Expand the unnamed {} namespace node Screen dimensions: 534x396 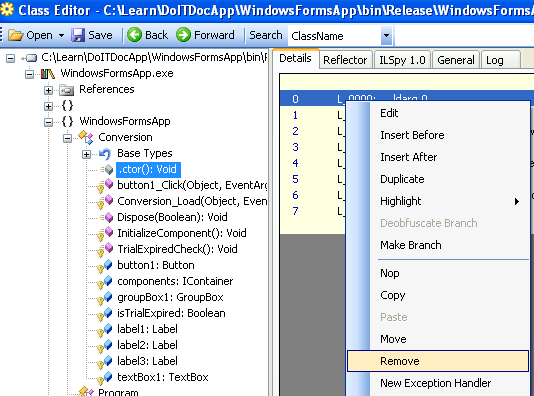pyautogui.click(x=48, y=106)
